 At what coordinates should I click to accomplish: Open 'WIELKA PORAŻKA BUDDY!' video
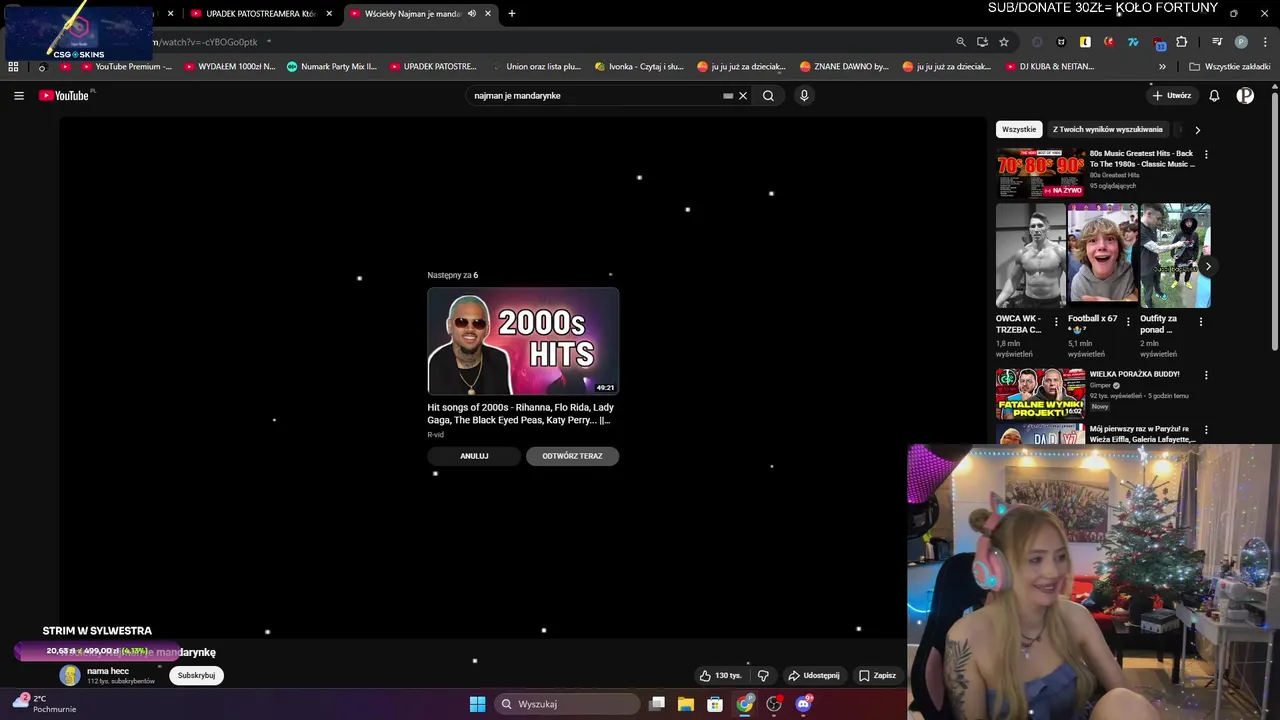1040,393
